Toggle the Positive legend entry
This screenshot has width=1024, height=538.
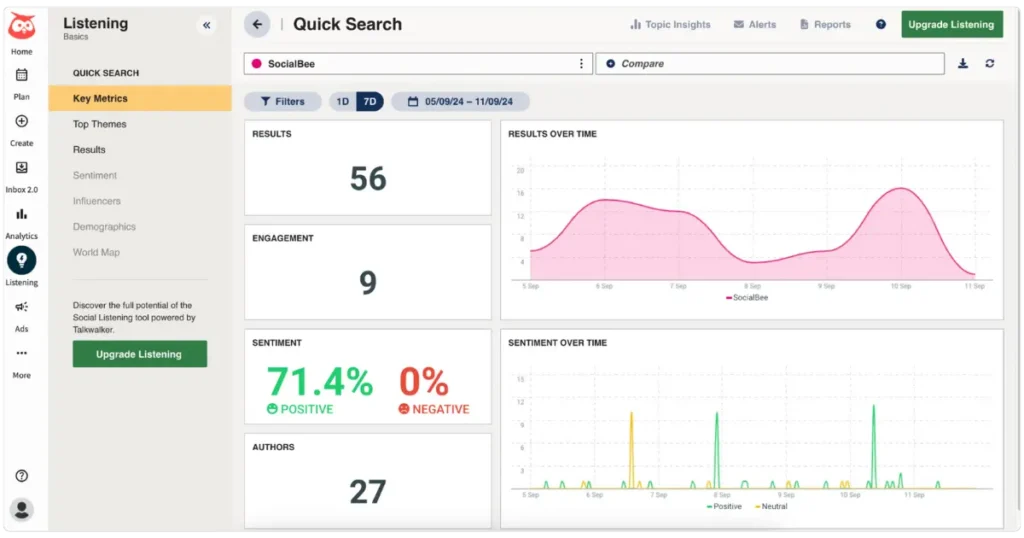(x=724, y=507)
